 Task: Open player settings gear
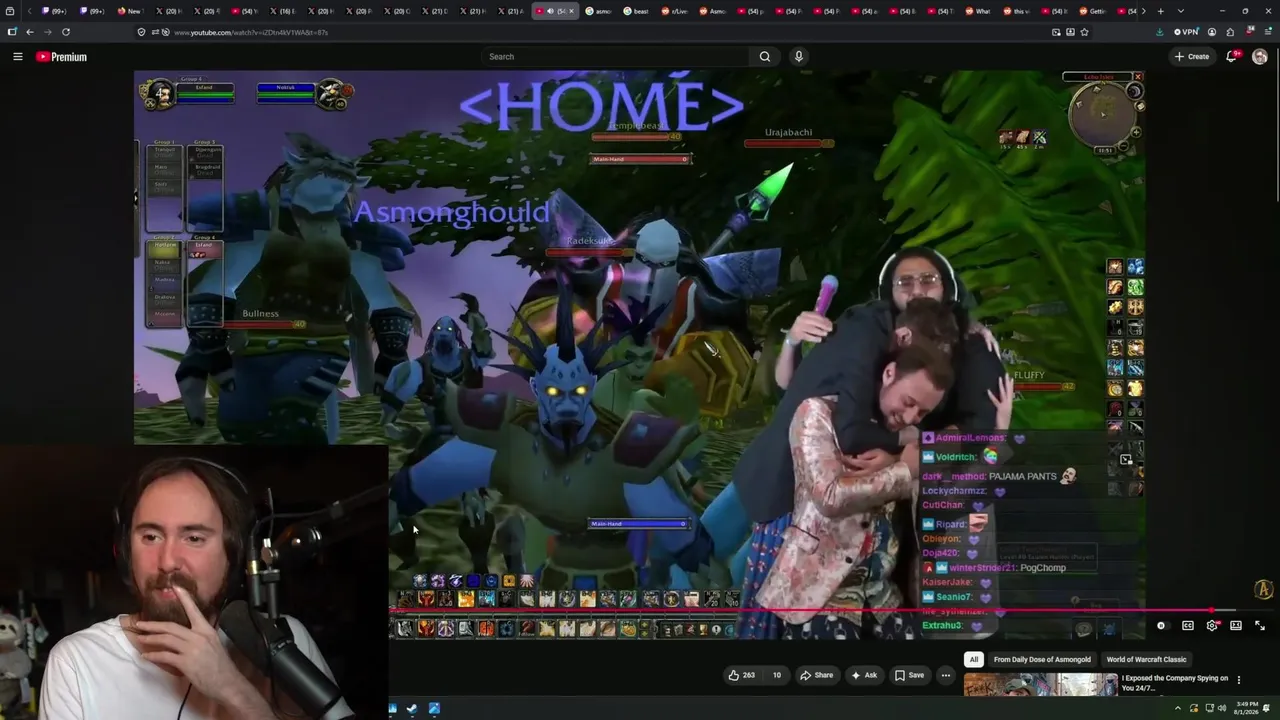pos(1212,626)
